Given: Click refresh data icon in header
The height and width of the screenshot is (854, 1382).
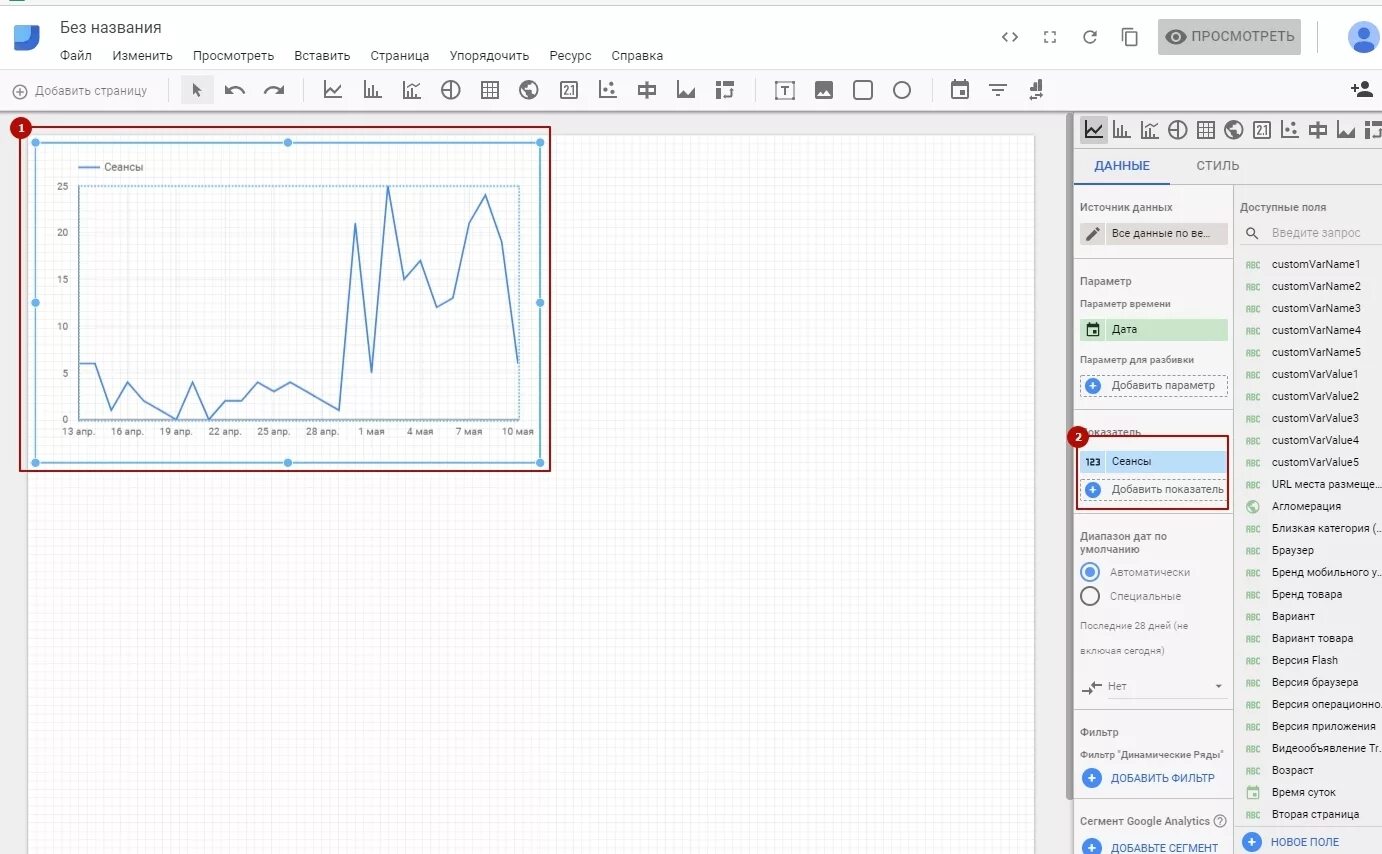Looking at the screenshot, I should 1090,37.
